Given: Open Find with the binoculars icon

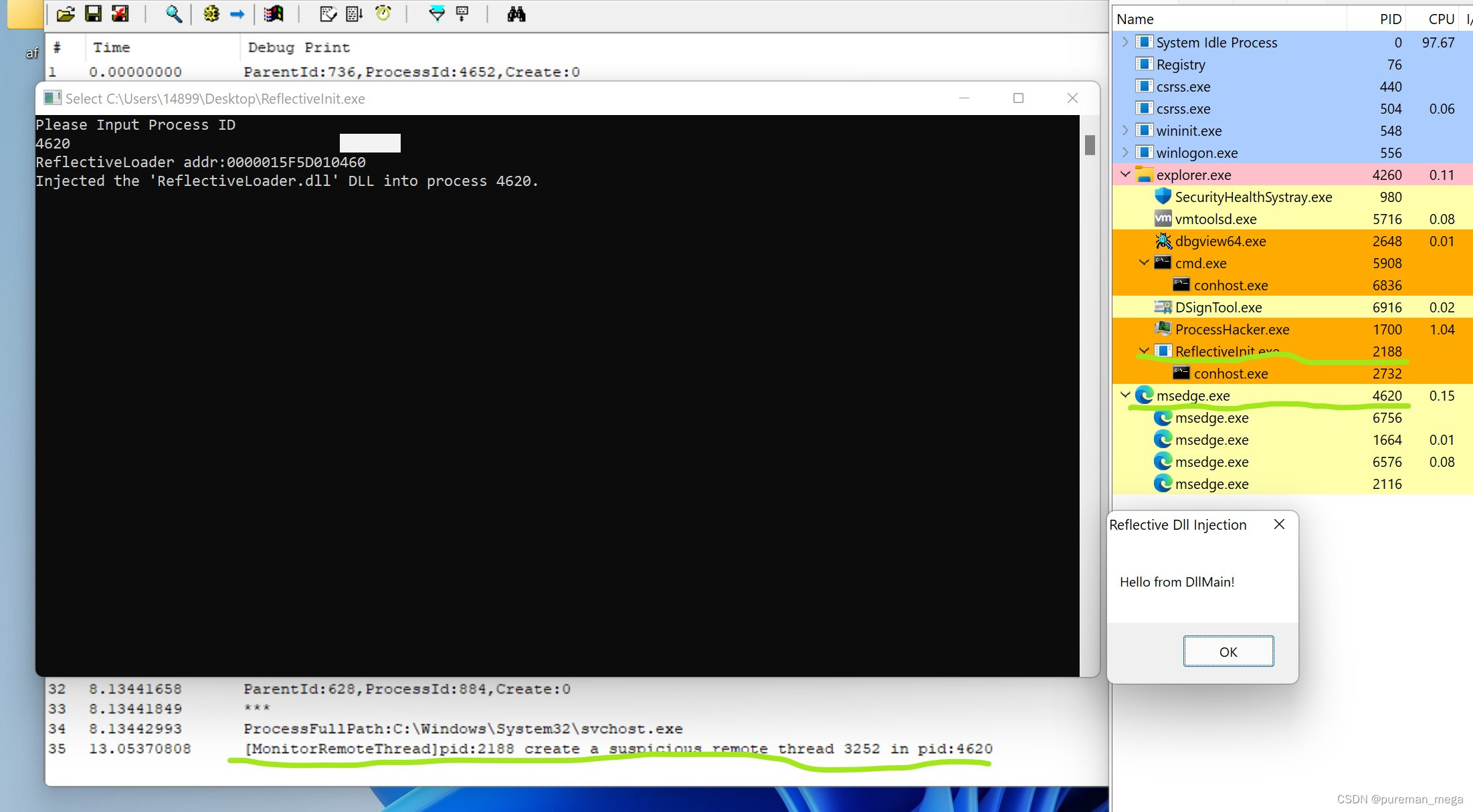Looking at the screenshot, I should pos(516,13).
